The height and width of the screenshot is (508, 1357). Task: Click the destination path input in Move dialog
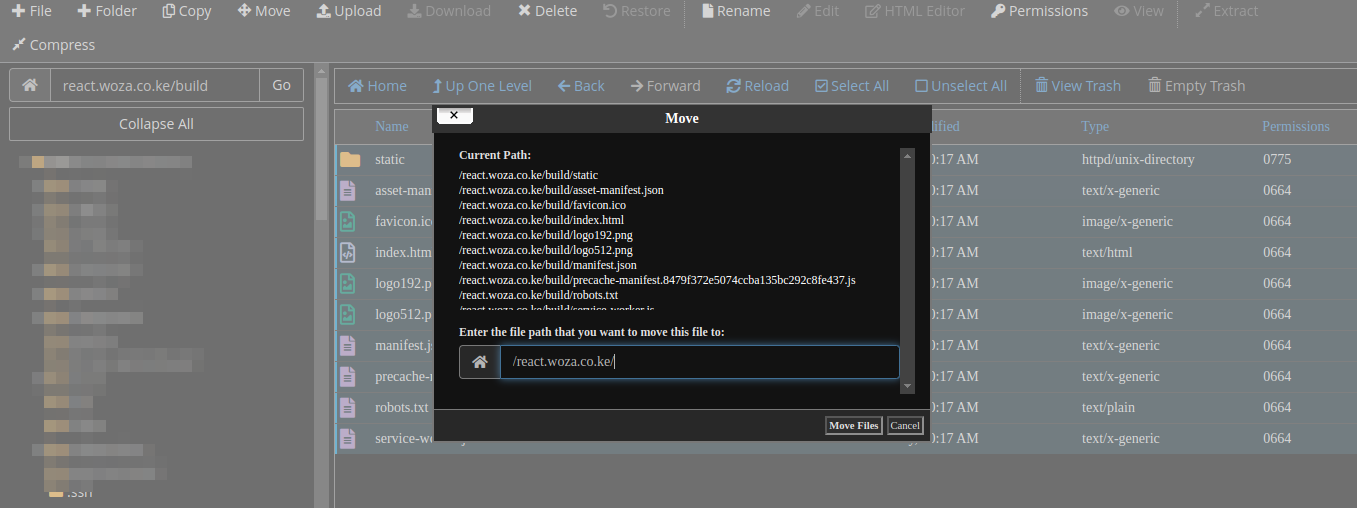[x=699, y=362]
